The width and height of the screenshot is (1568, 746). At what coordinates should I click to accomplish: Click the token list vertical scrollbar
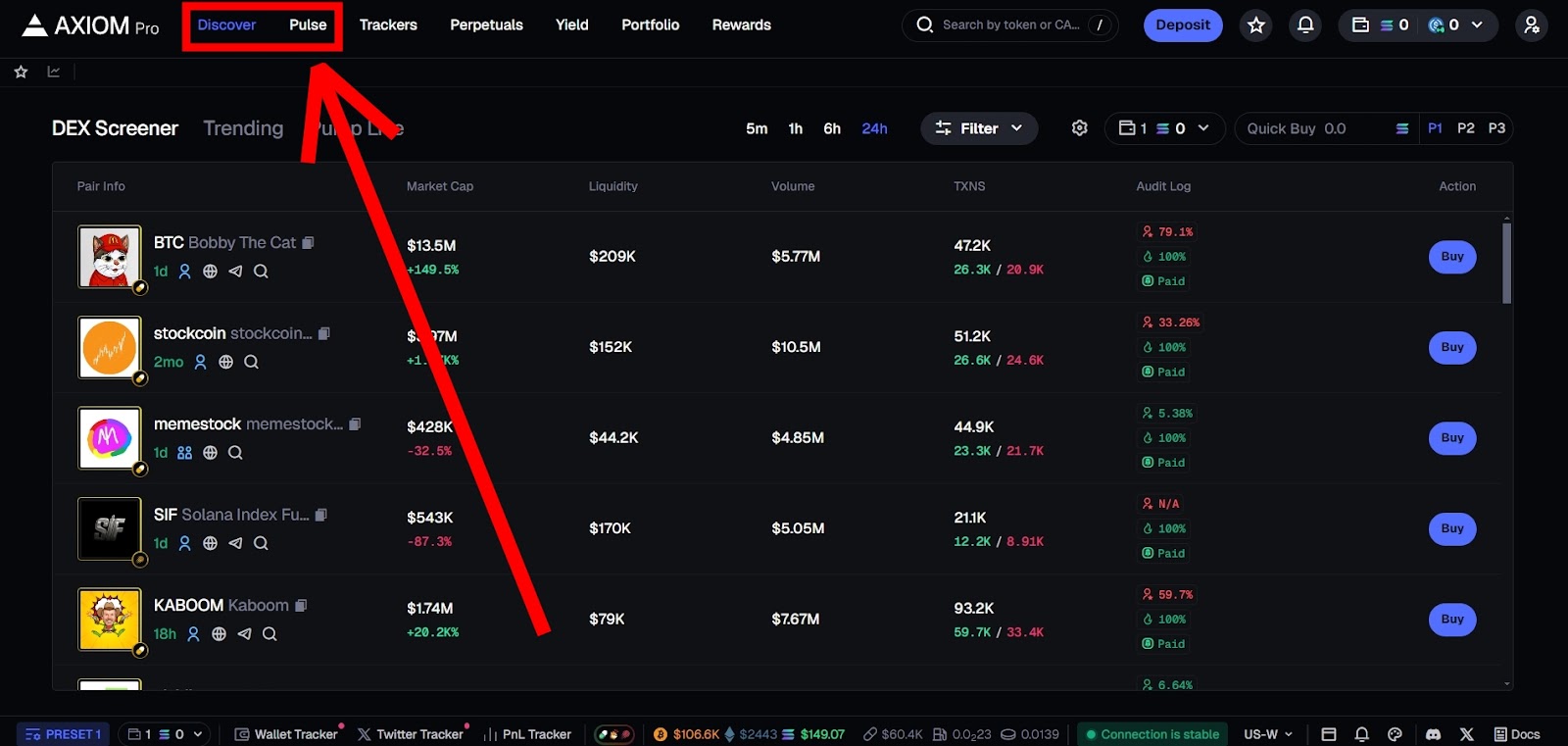coord(1506,263)
